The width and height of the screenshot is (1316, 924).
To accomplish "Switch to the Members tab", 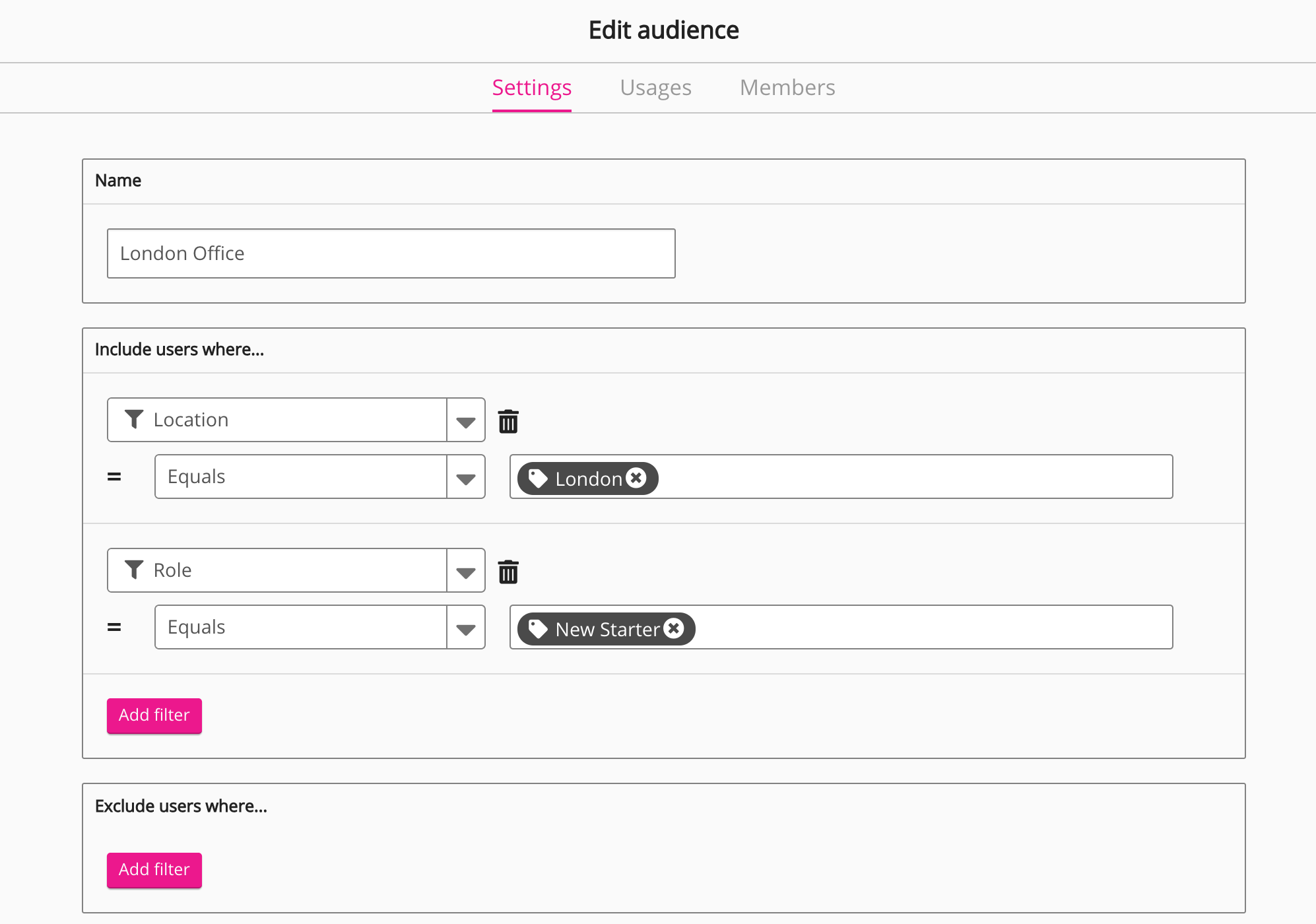I will [x=787, y=88].
